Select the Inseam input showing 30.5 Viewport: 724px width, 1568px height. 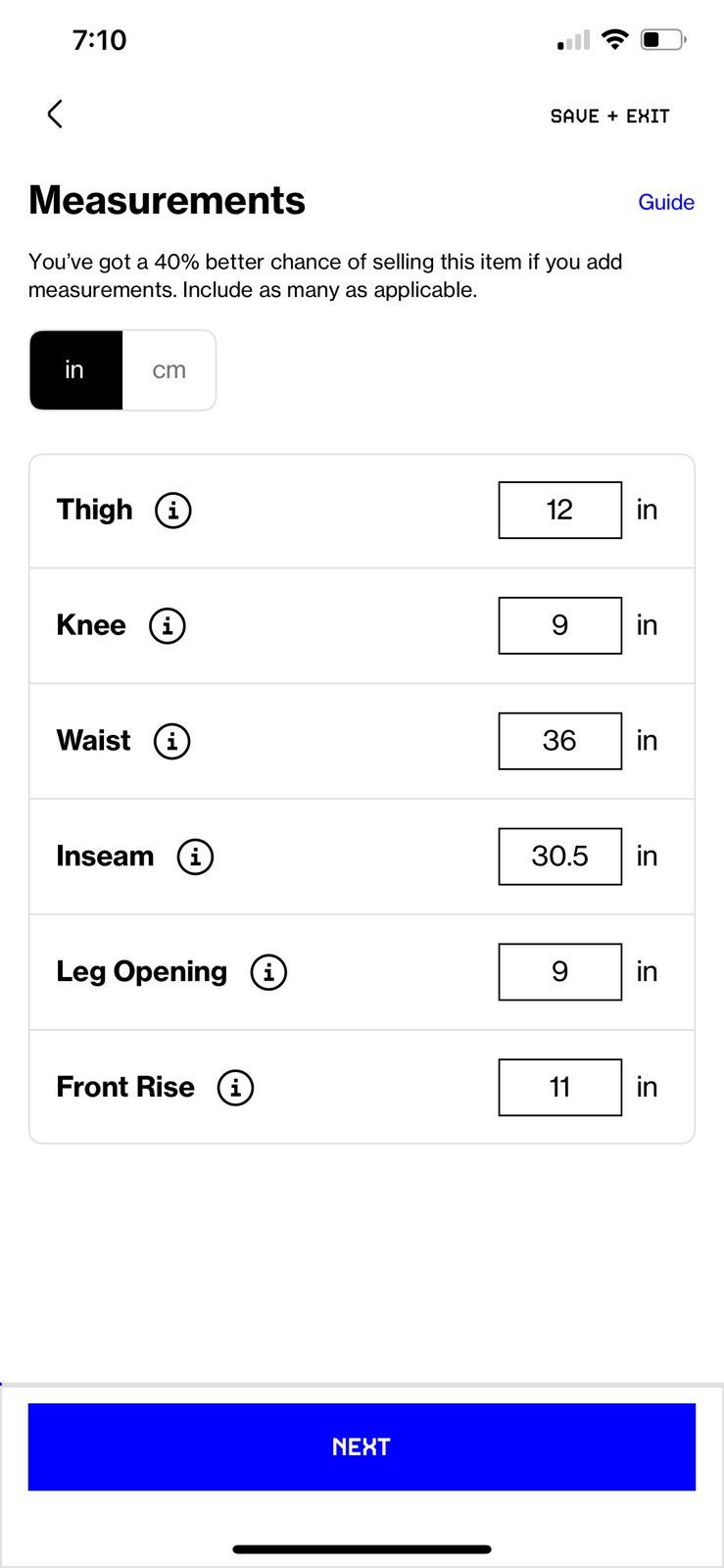pos(559,857)
